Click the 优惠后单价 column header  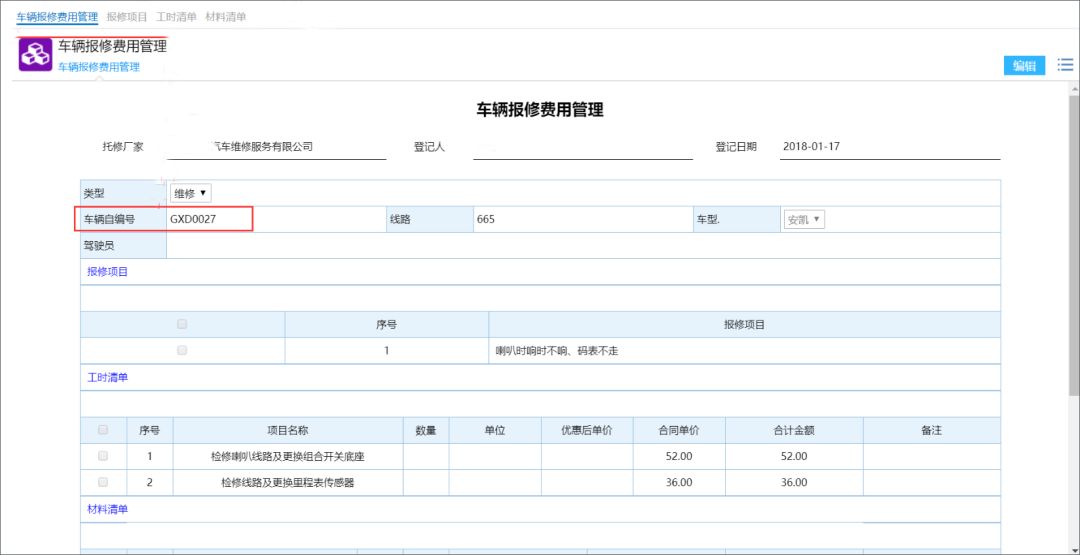click(587, 430)
